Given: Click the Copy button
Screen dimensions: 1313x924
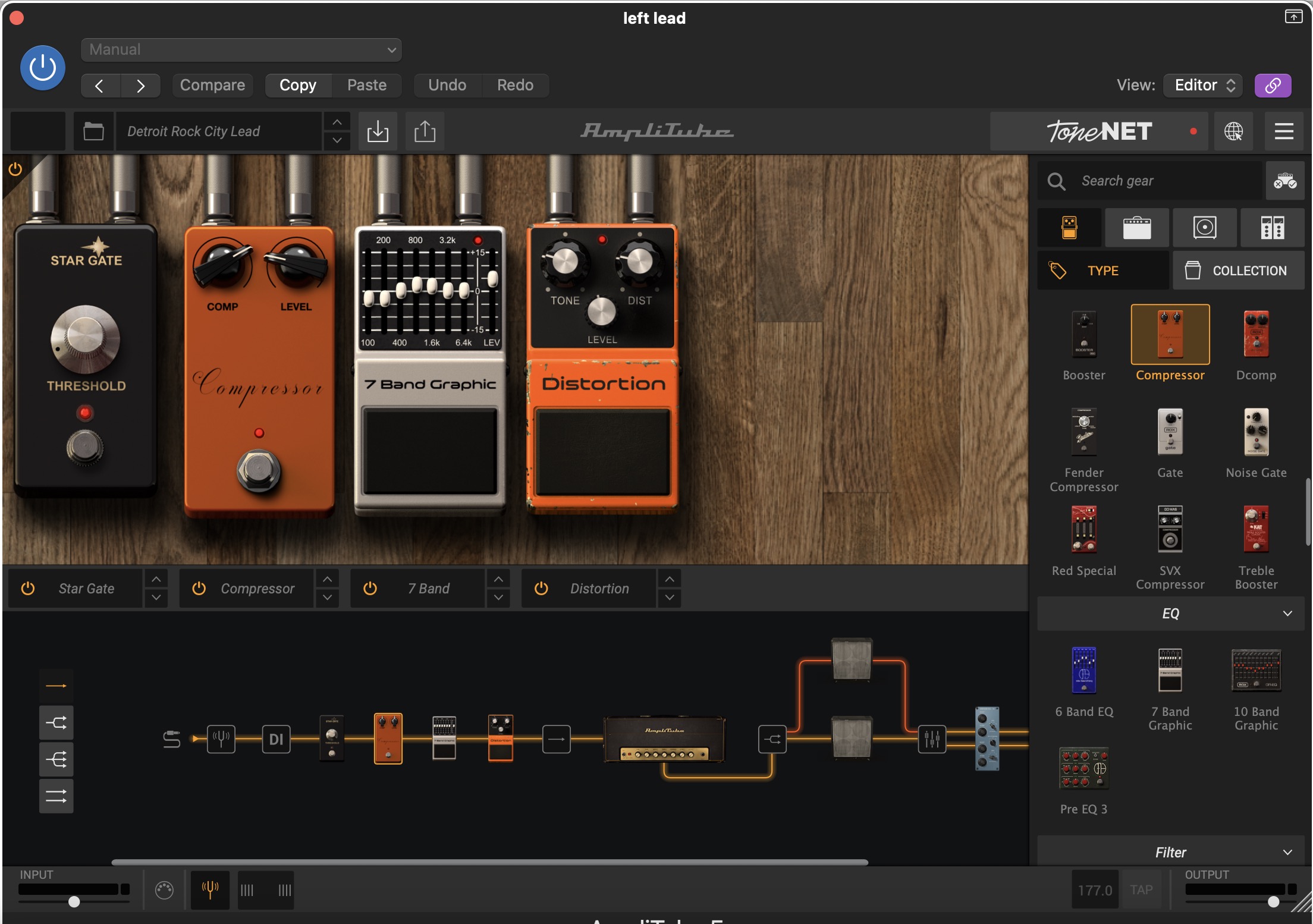Looking at the screenshot, I should click(x=298, y=85).
